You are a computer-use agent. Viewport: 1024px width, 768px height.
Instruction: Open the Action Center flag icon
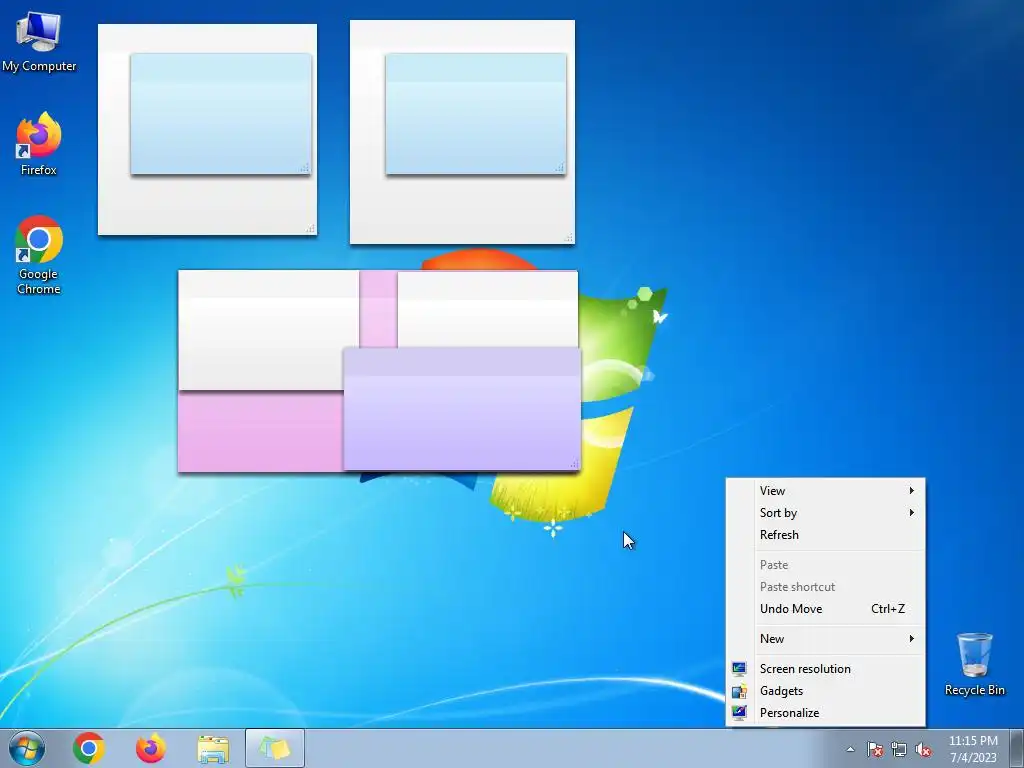(x=875, y=749)
